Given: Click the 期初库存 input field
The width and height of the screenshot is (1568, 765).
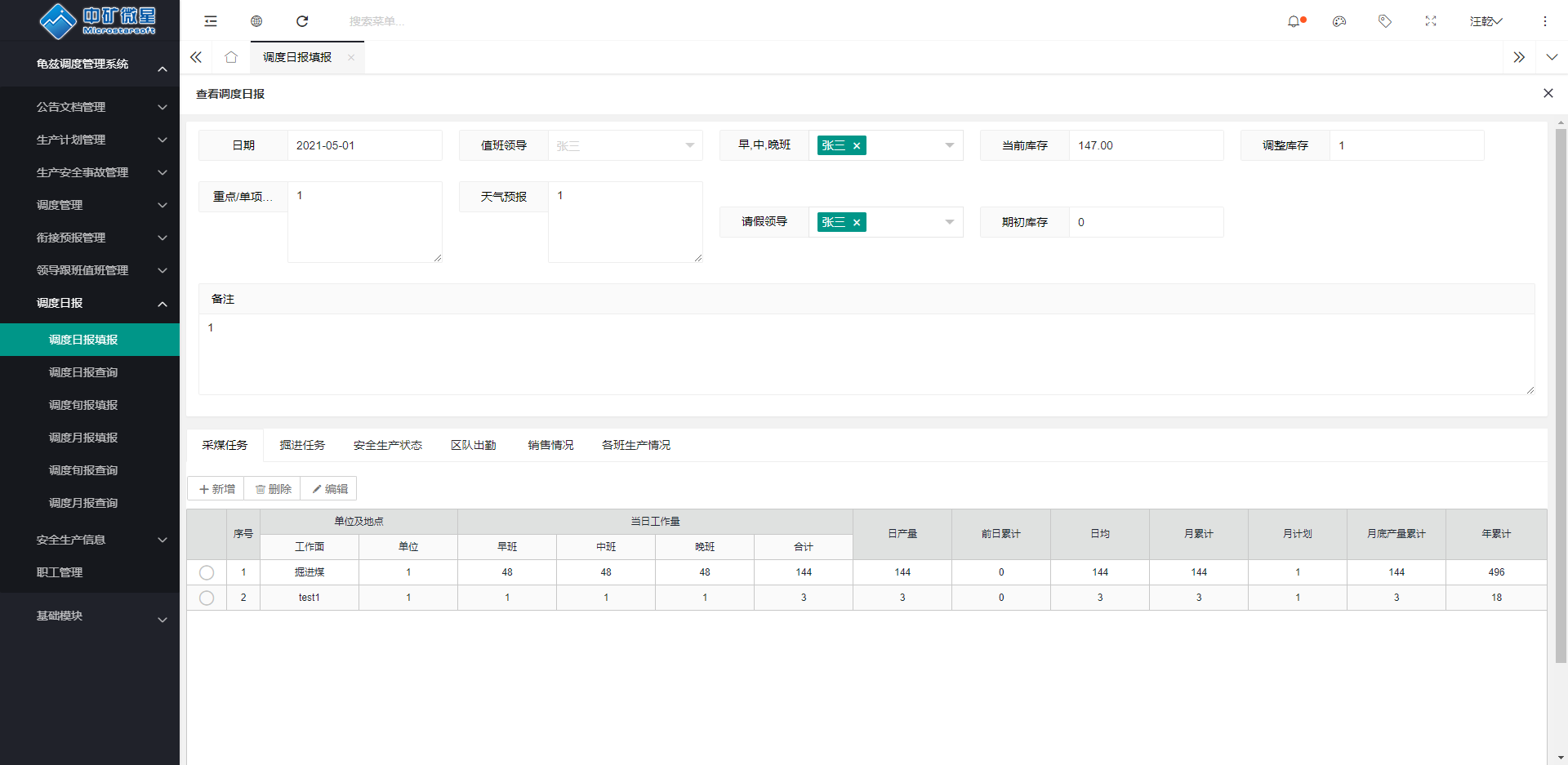Looking at the screenshot, I should (x=1147, y=222).
